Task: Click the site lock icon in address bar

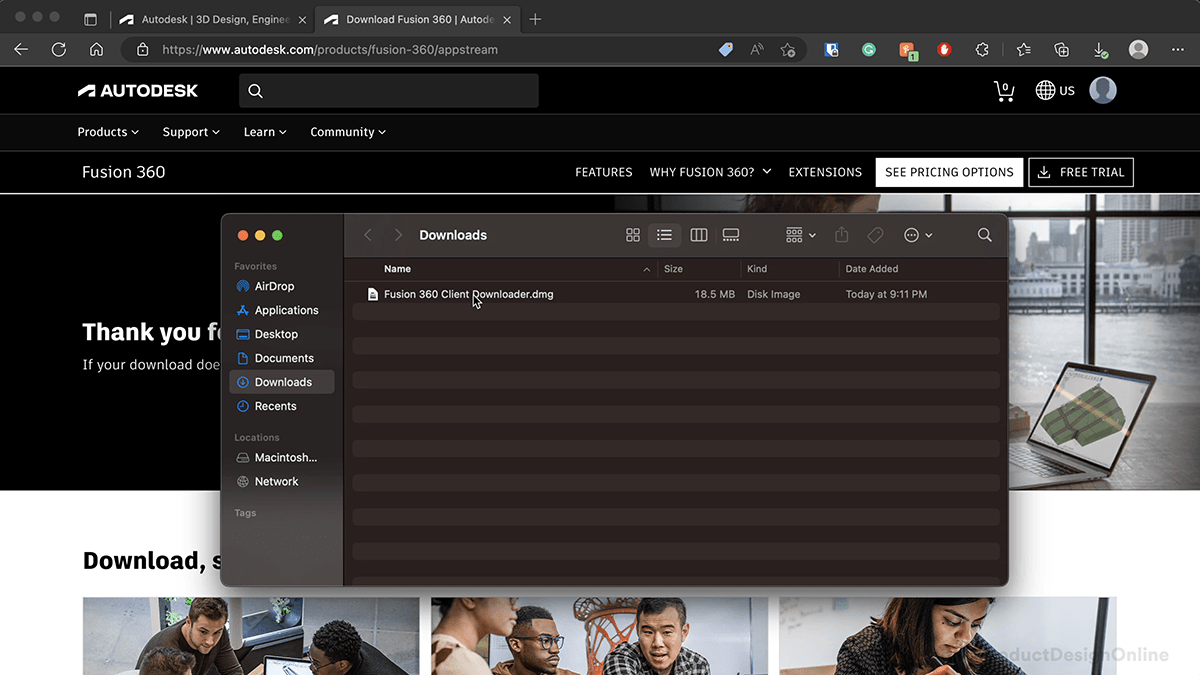Action: point(142,49)
